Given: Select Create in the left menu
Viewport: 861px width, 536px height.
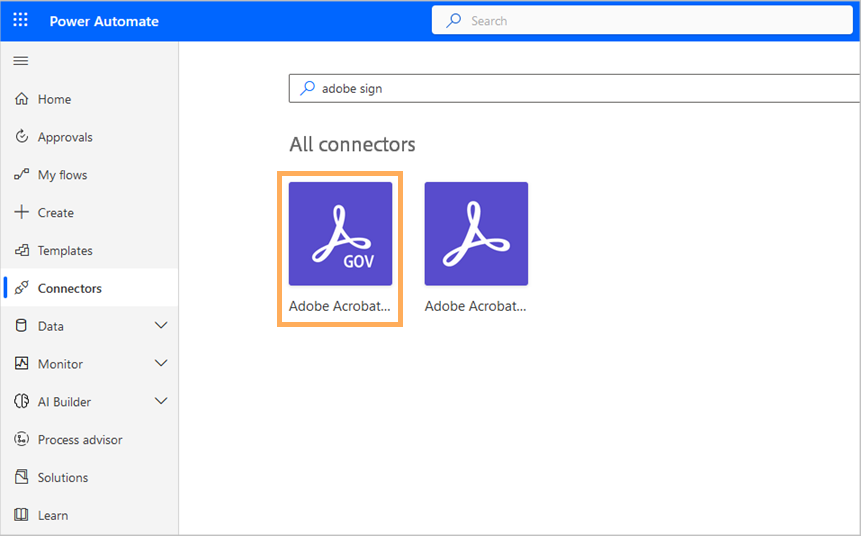Looking at the screenshot, I should [x=90, y=213].
